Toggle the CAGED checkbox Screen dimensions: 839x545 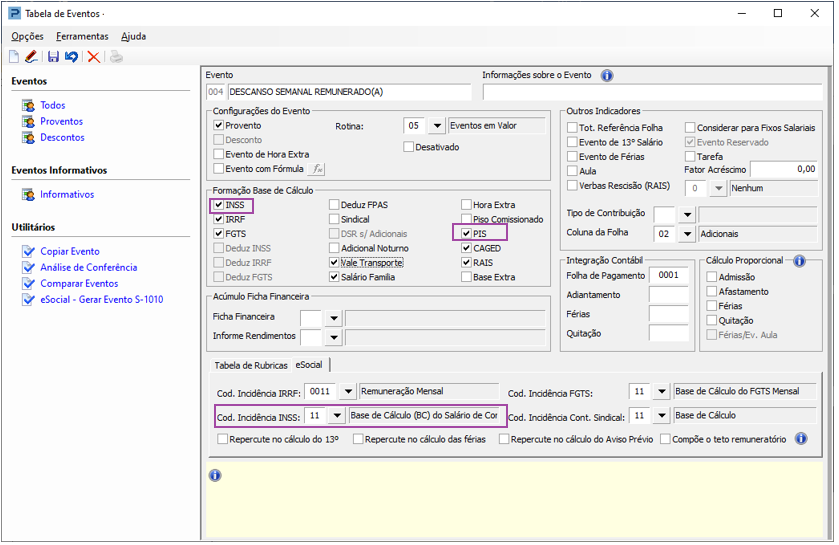coord(466,248)
